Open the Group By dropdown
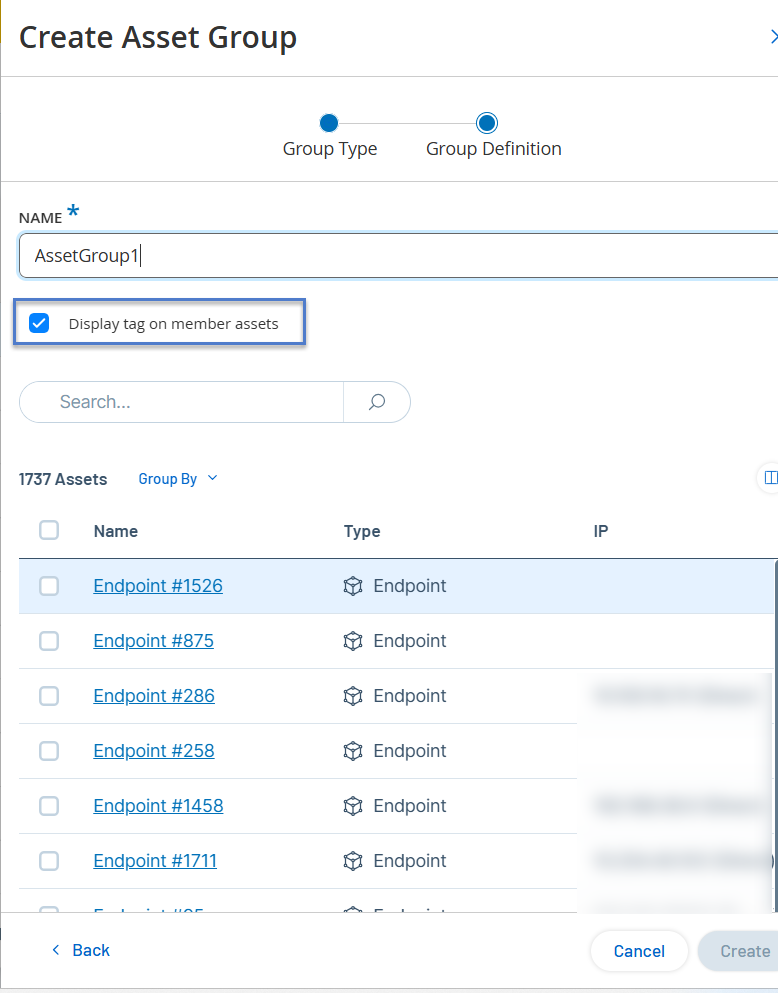This screenshot has width=778, height=993. click(x=177, y=479)
